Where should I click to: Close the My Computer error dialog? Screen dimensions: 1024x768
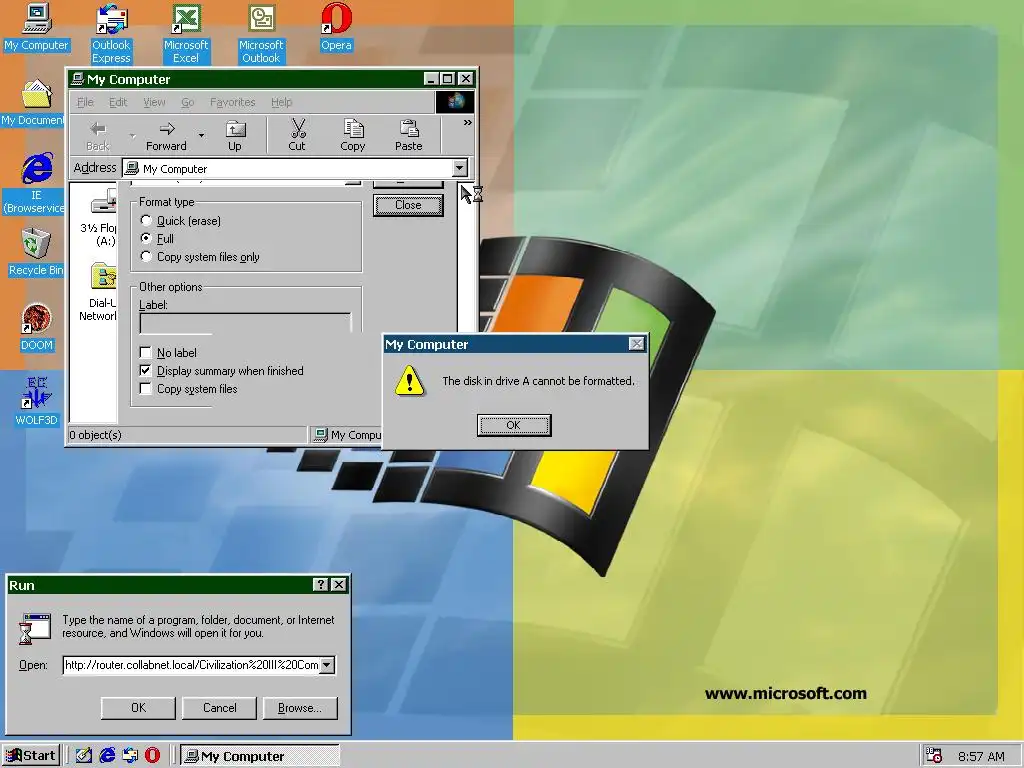pyautogui.click(x=637, y=344)
